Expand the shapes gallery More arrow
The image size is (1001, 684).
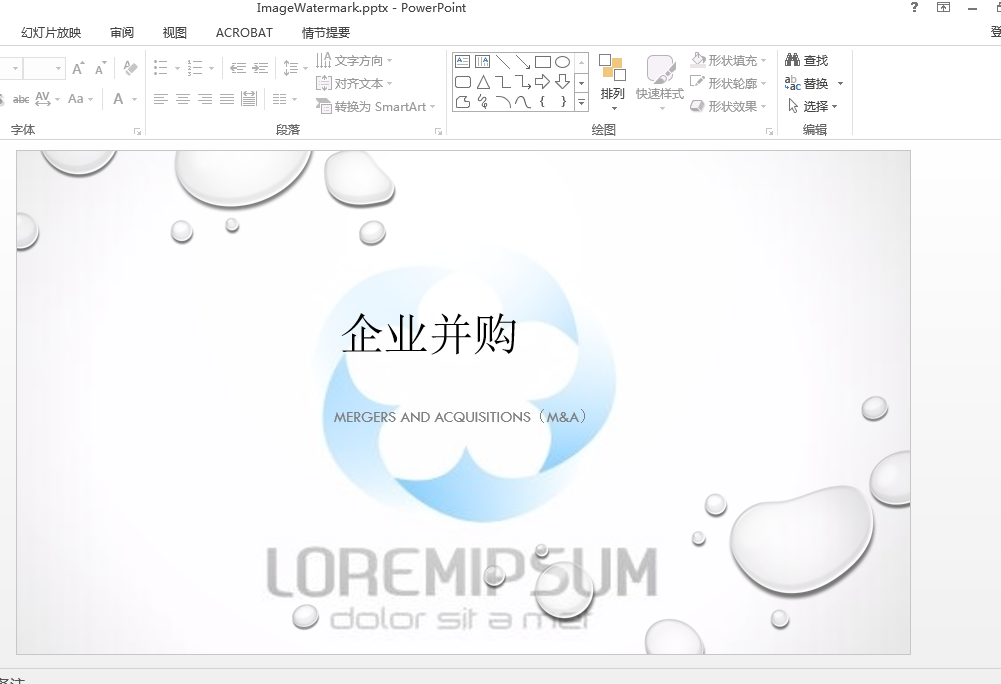[x=582, y=102]
